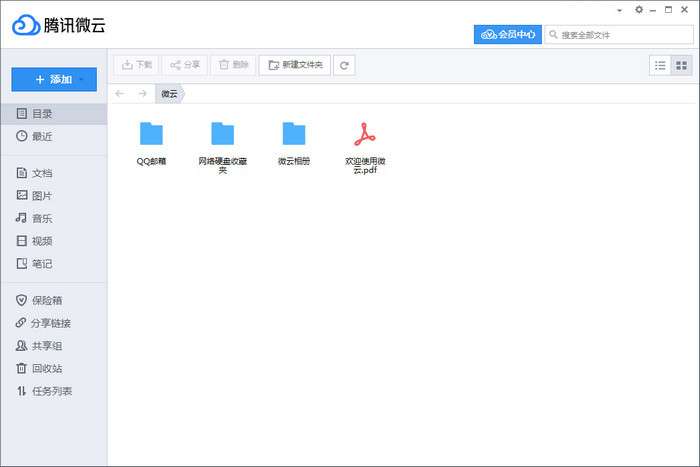The height and width of the screenshot is (467, 700).
Task: Click the 微云 breadcrumb path
Action: click(169, 93)
